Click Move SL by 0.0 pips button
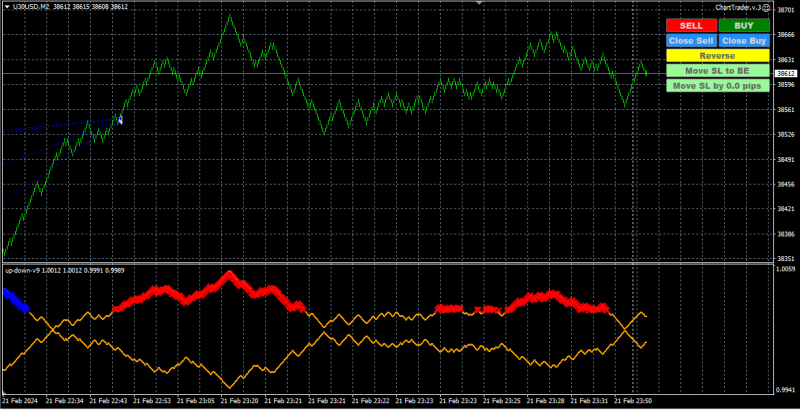This screenshot has width=800, height=410. click(717, 86)
